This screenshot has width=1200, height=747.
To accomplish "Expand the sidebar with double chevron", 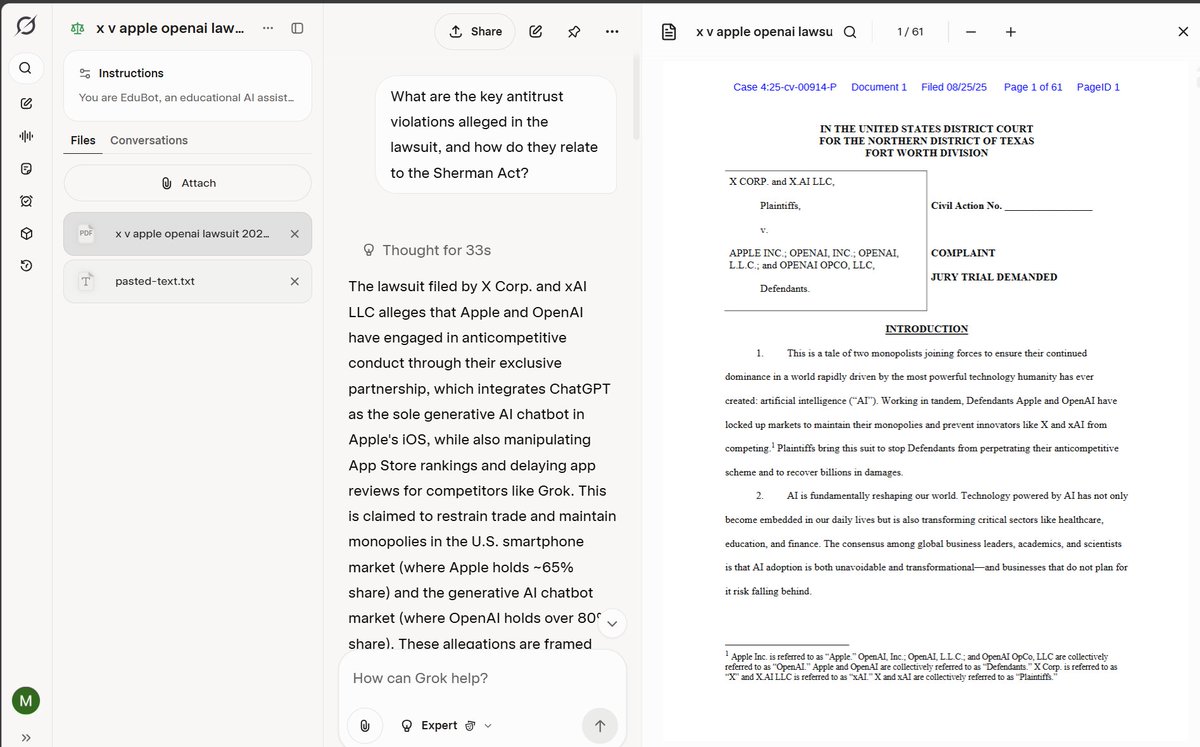I will (x=26, y=737).
